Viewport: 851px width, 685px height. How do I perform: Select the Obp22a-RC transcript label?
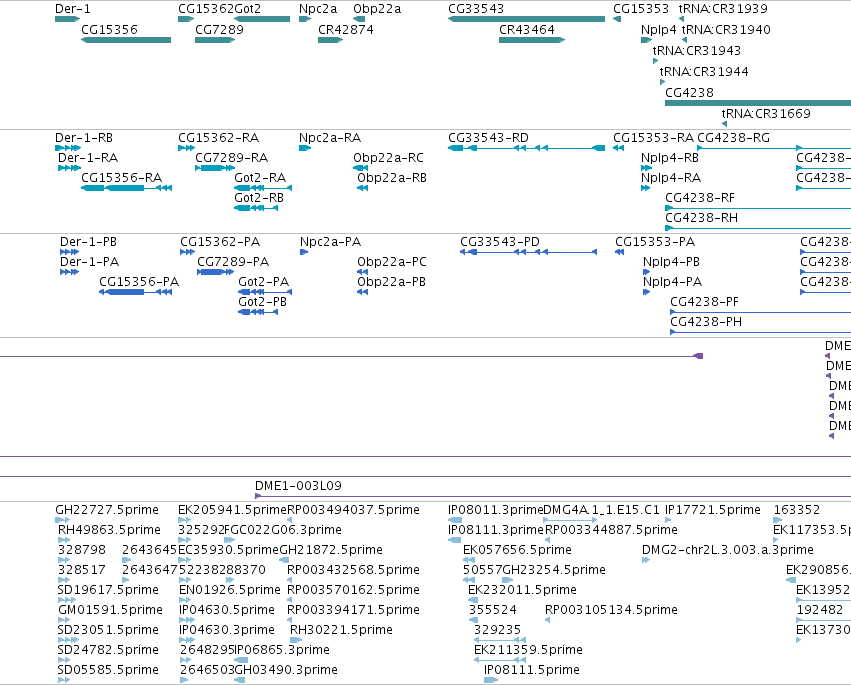pos(389,157)
